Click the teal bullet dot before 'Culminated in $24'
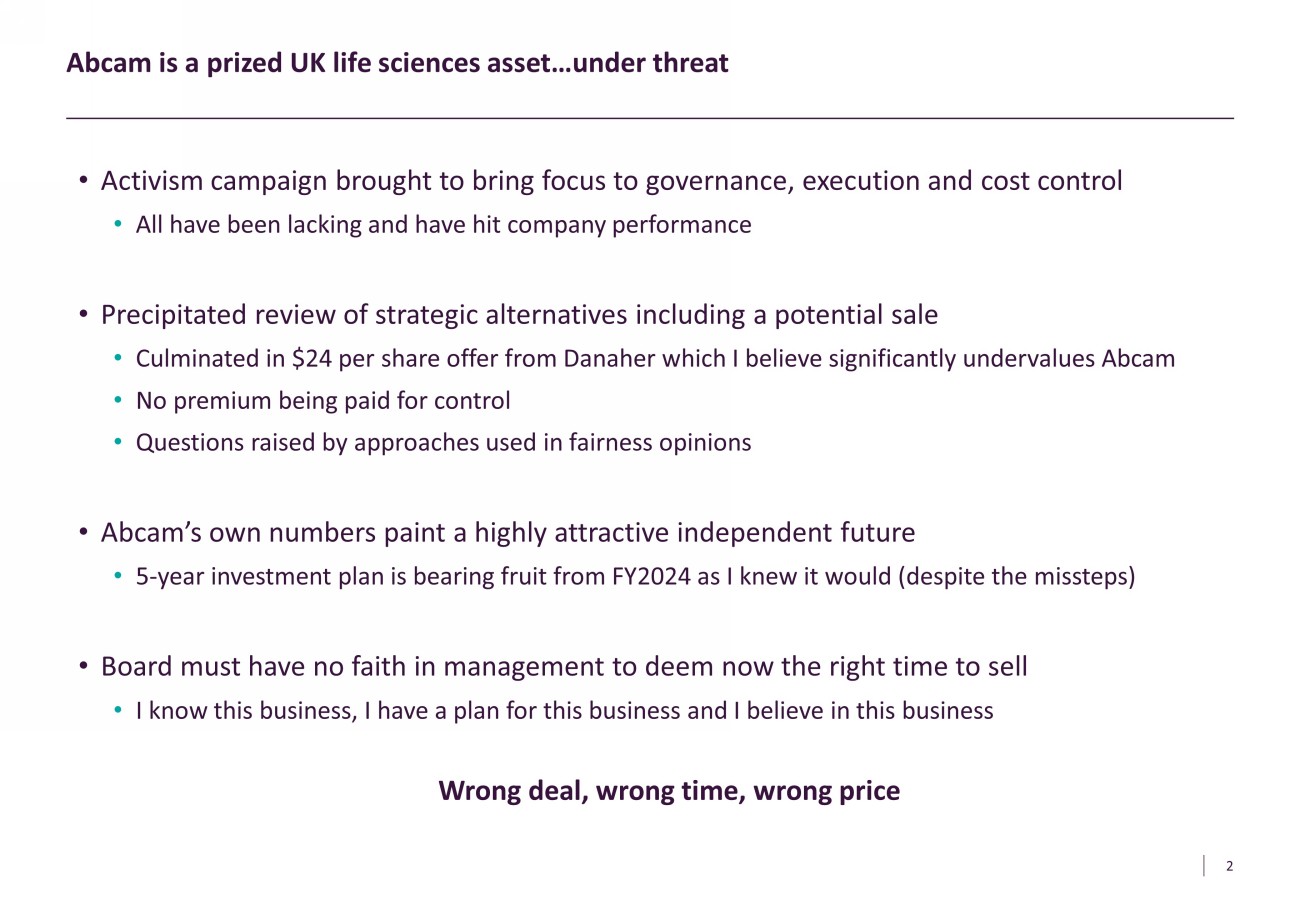This screenshot has width=1300, height=900. (118, 359)
